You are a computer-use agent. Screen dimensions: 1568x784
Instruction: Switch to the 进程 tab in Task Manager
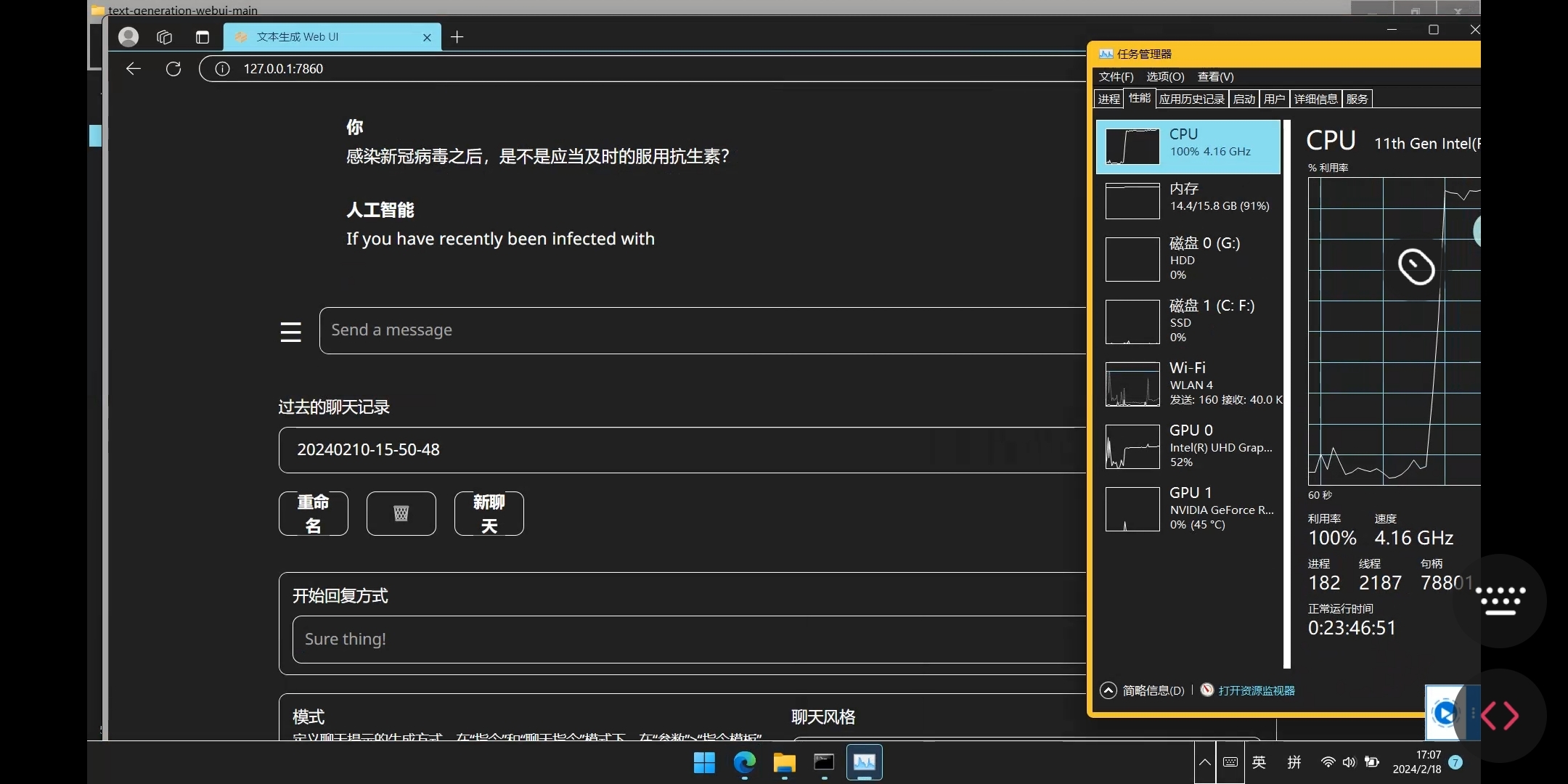(1108, 99)
